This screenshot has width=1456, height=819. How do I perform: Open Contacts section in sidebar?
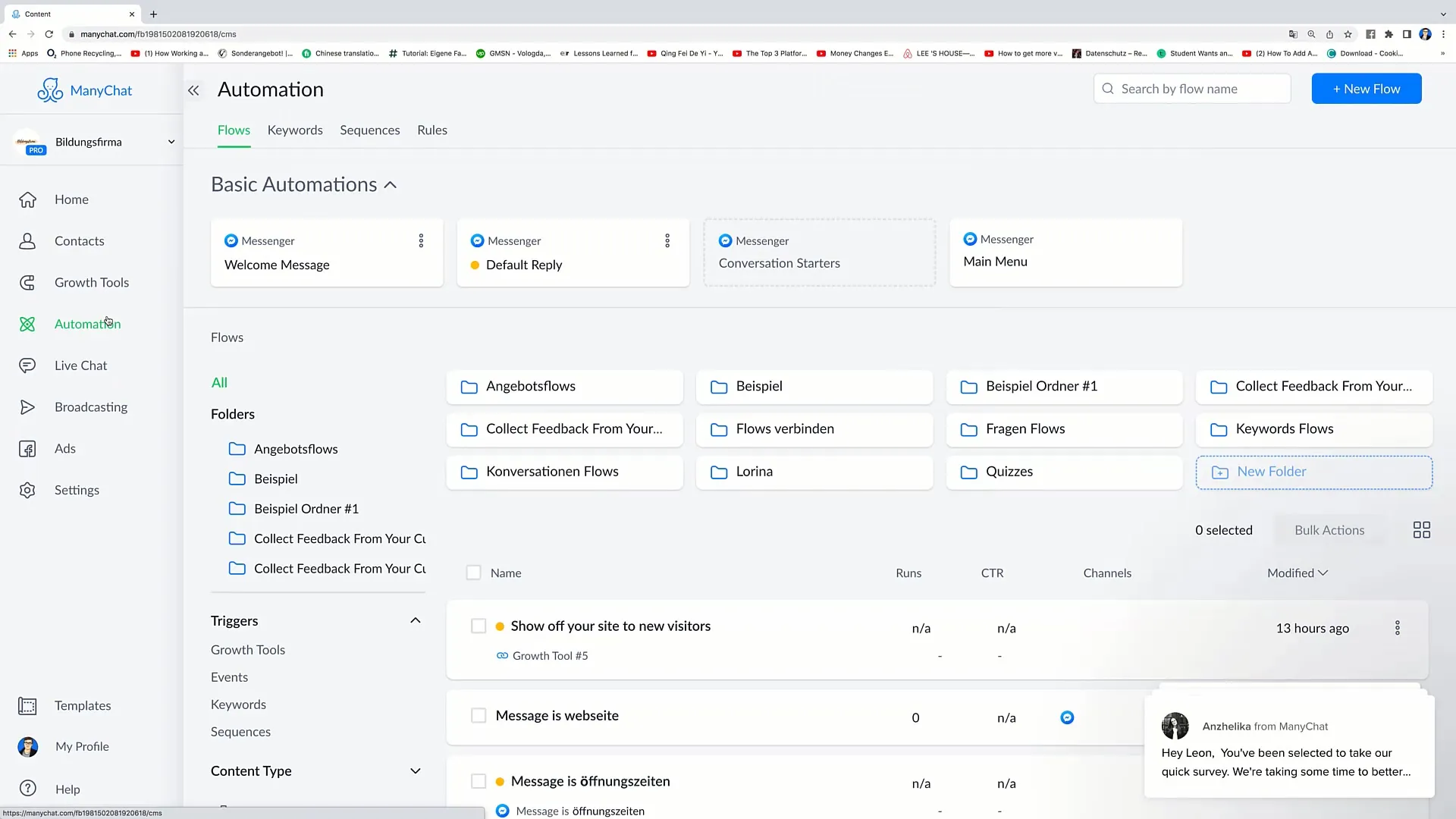point(79,240)
